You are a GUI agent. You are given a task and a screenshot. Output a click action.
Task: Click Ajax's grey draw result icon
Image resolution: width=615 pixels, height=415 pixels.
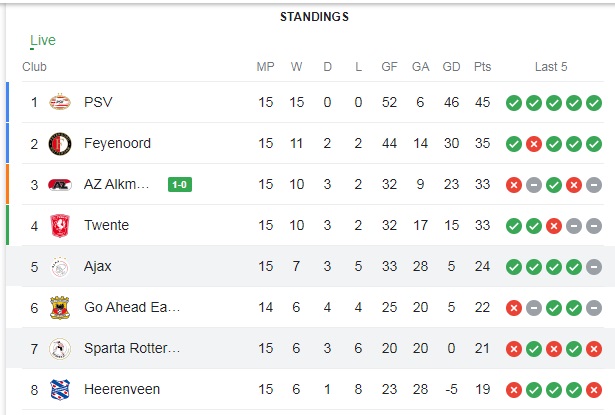[x=594, y=267]
